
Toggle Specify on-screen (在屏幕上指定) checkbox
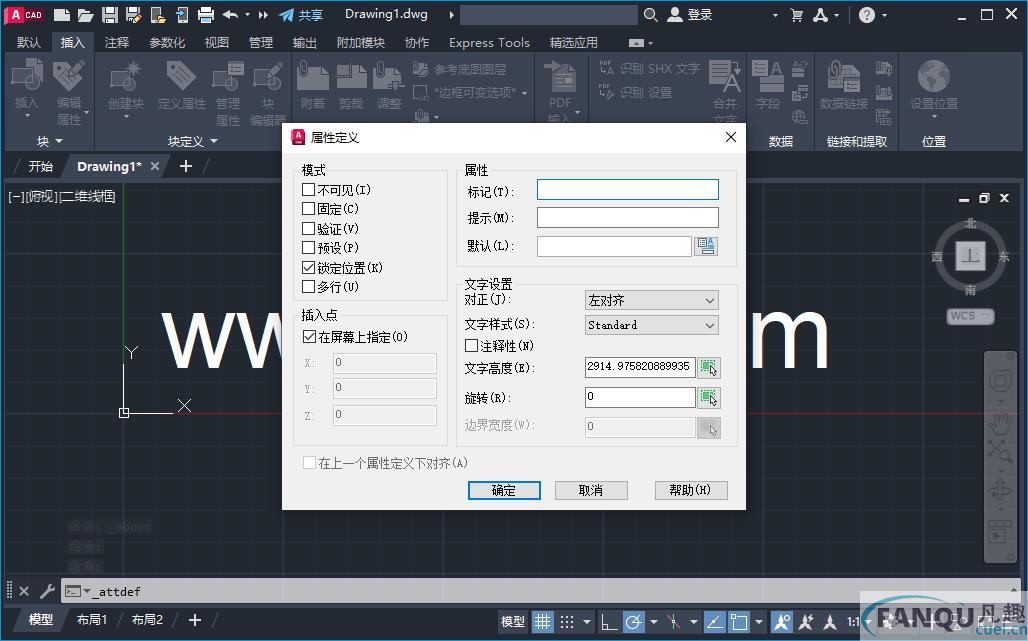click(309, 338)
